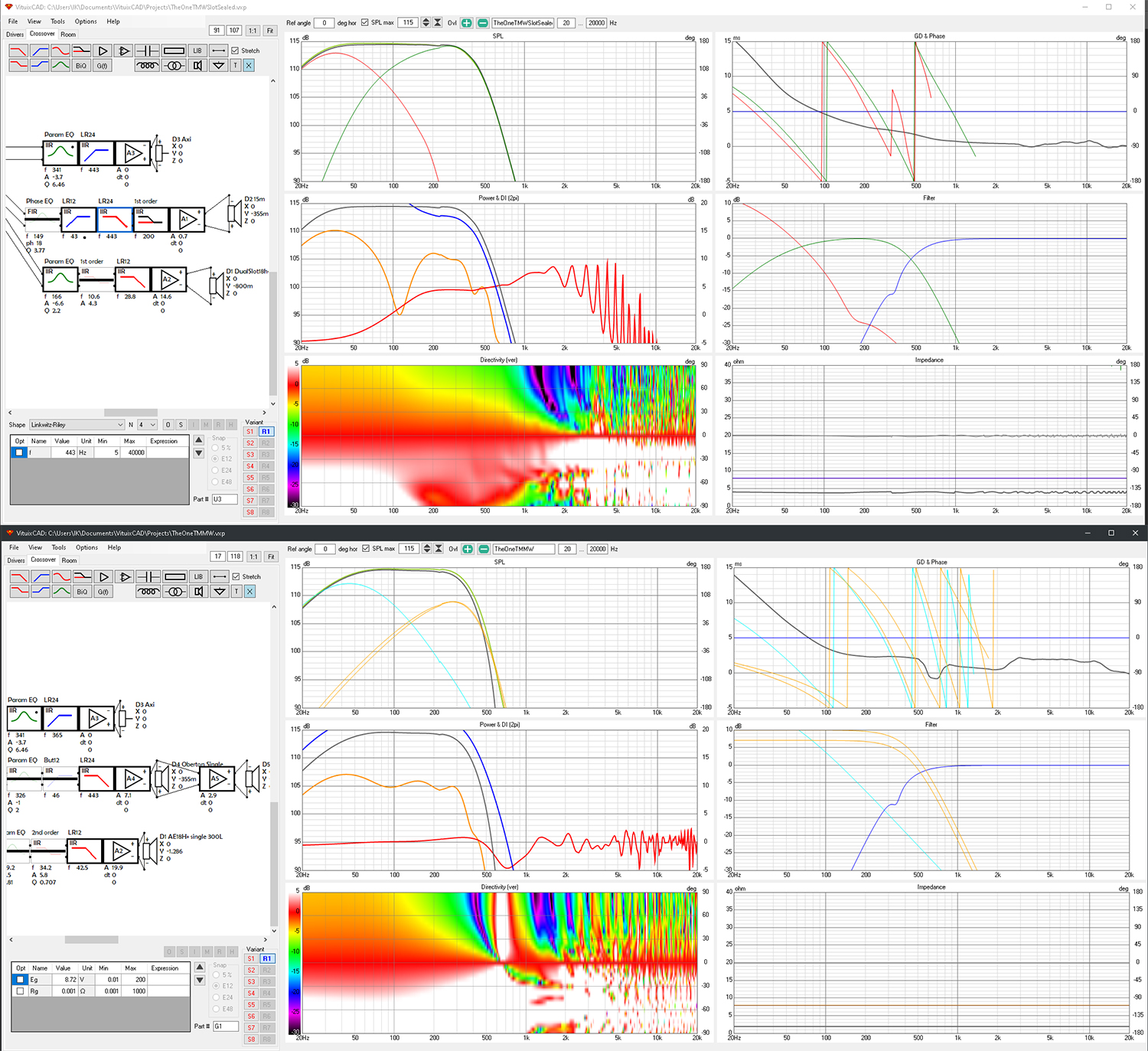Add a high-pass filter block in the top window
Viewport: 1148px width, 1051px height.
coord(39,51)
